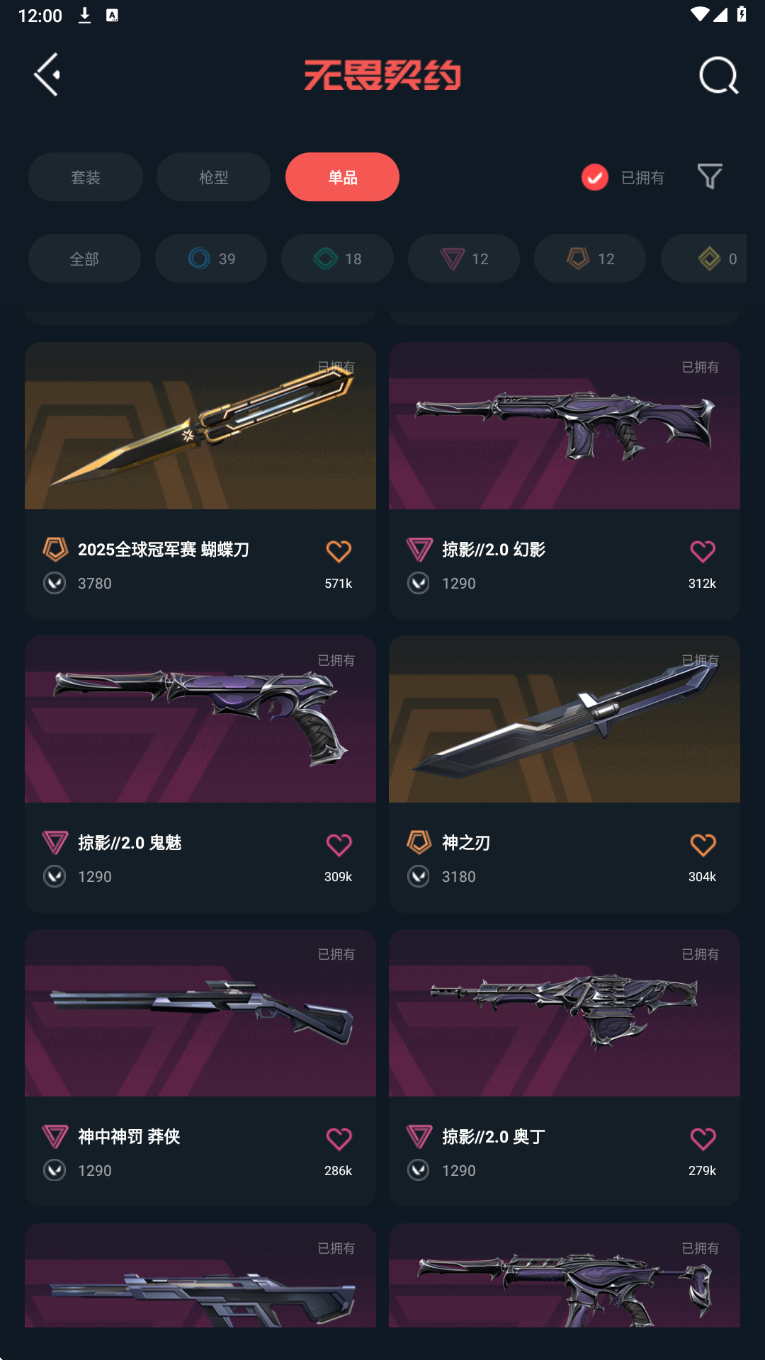
Task: Favorite the 2025全球冠军赛 蝴蝶刀 heart icon
Action: (x=338, y=551)
